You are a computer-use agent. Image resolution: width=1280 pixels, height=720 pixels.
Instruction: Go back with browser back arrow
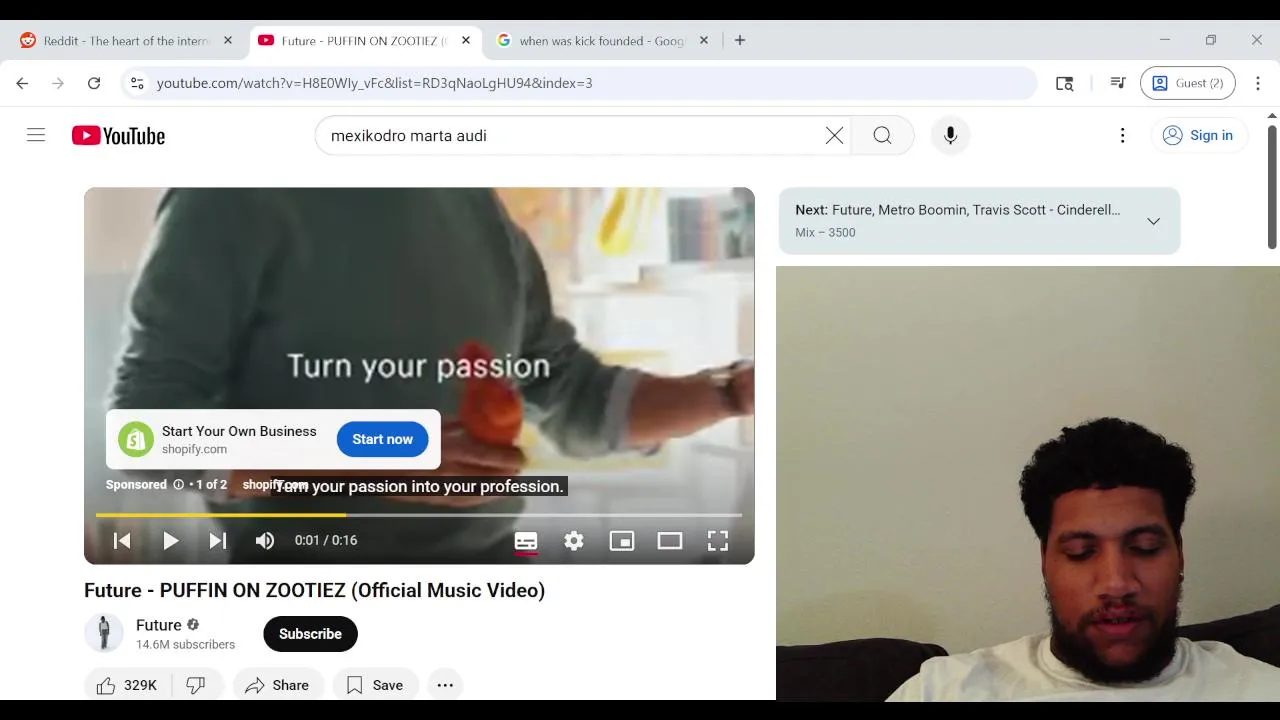tap(22, 83)
